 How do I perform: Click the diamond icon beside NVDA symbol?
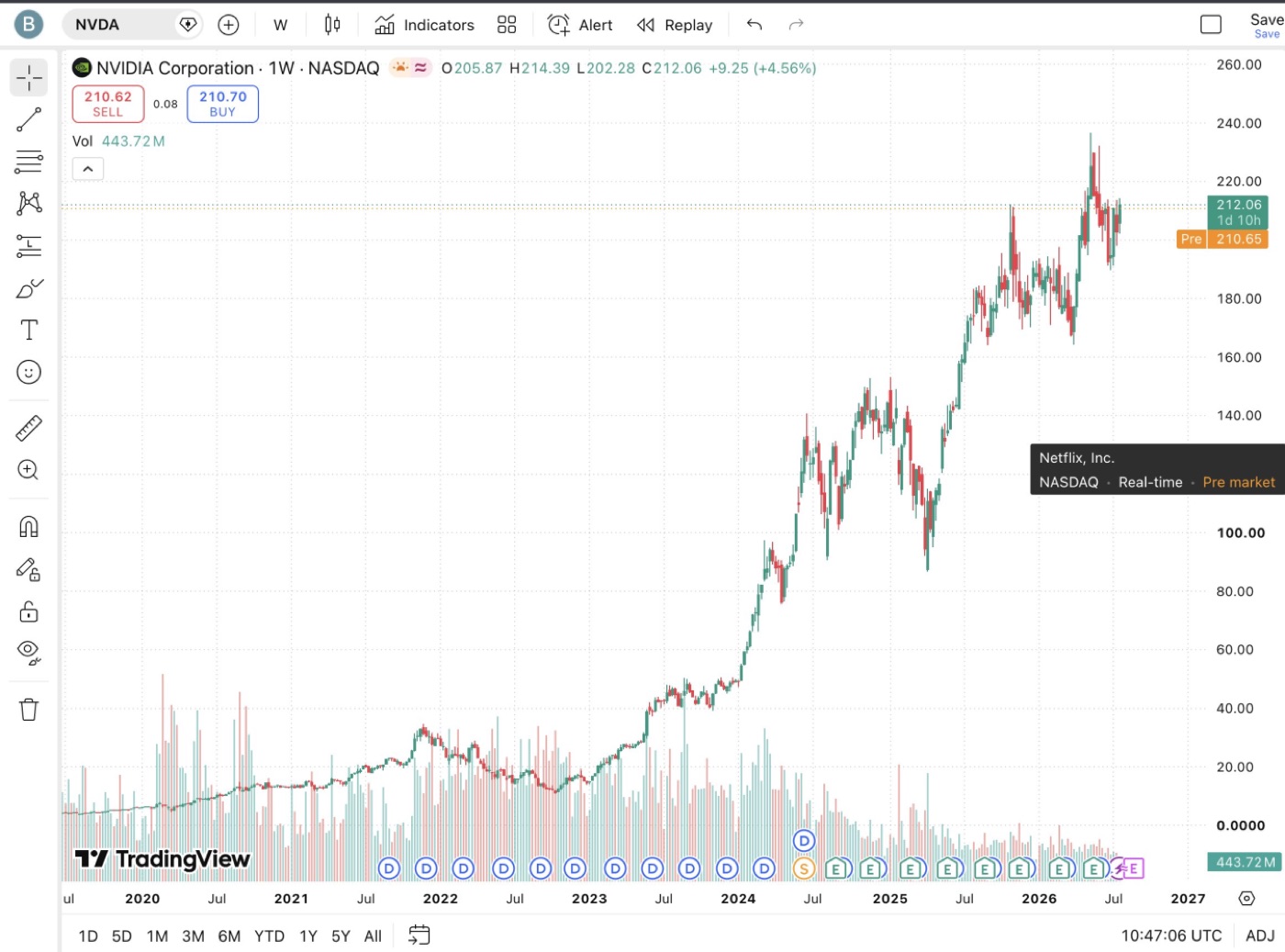coord(188,25)
